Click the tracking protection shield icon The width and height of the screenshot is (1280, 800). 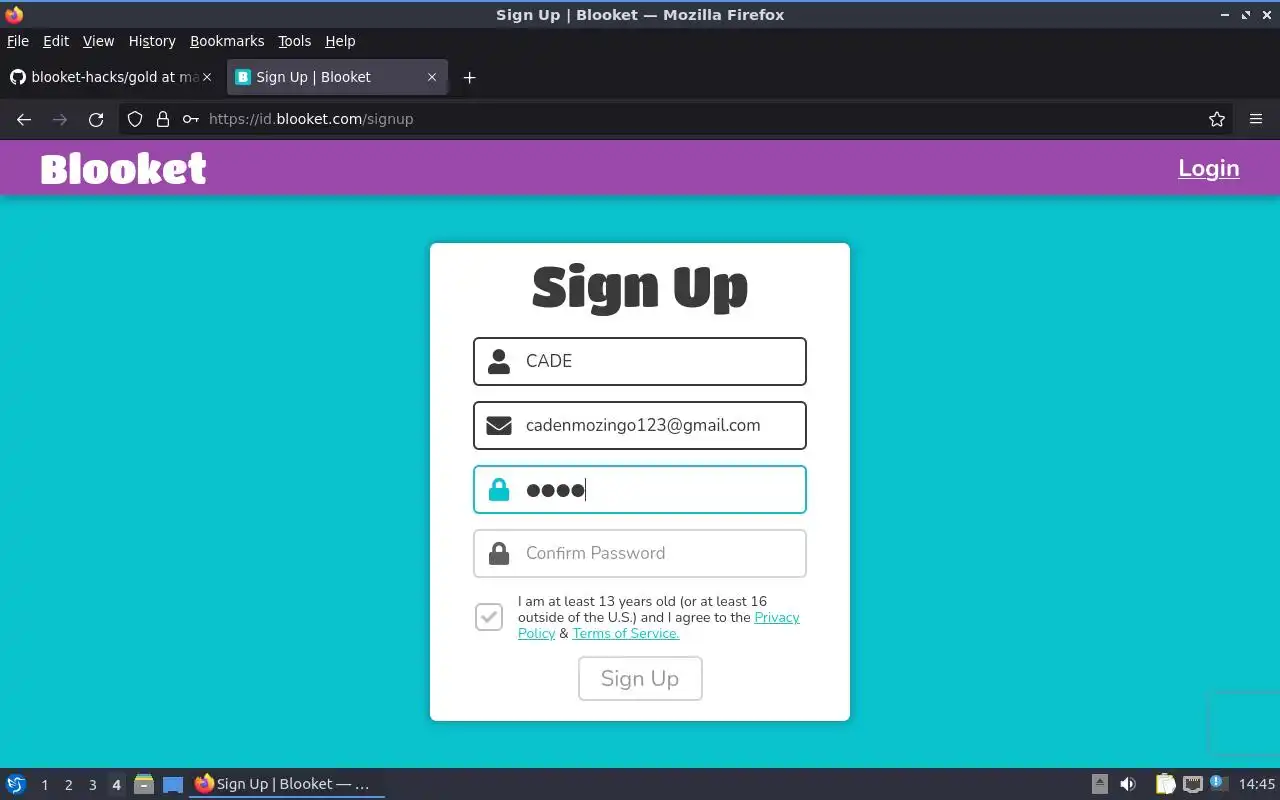tap(135, 119)
